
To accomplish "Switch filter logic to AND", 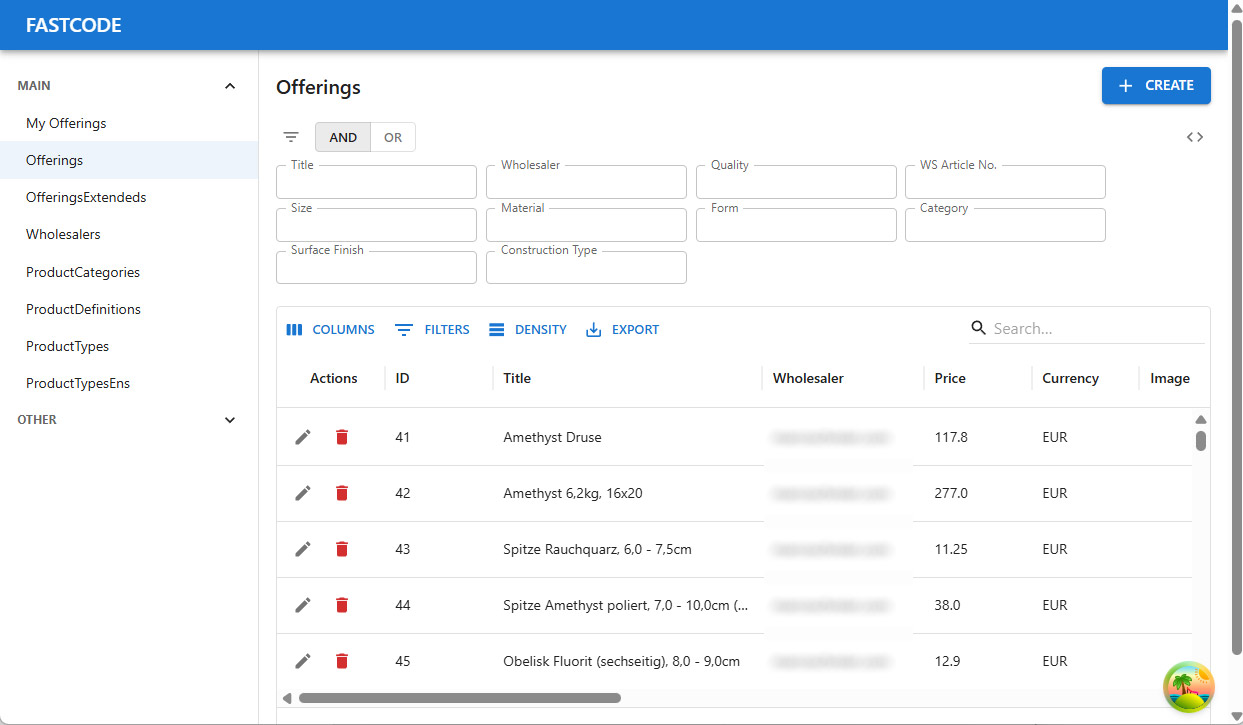I will coord(343,137).
